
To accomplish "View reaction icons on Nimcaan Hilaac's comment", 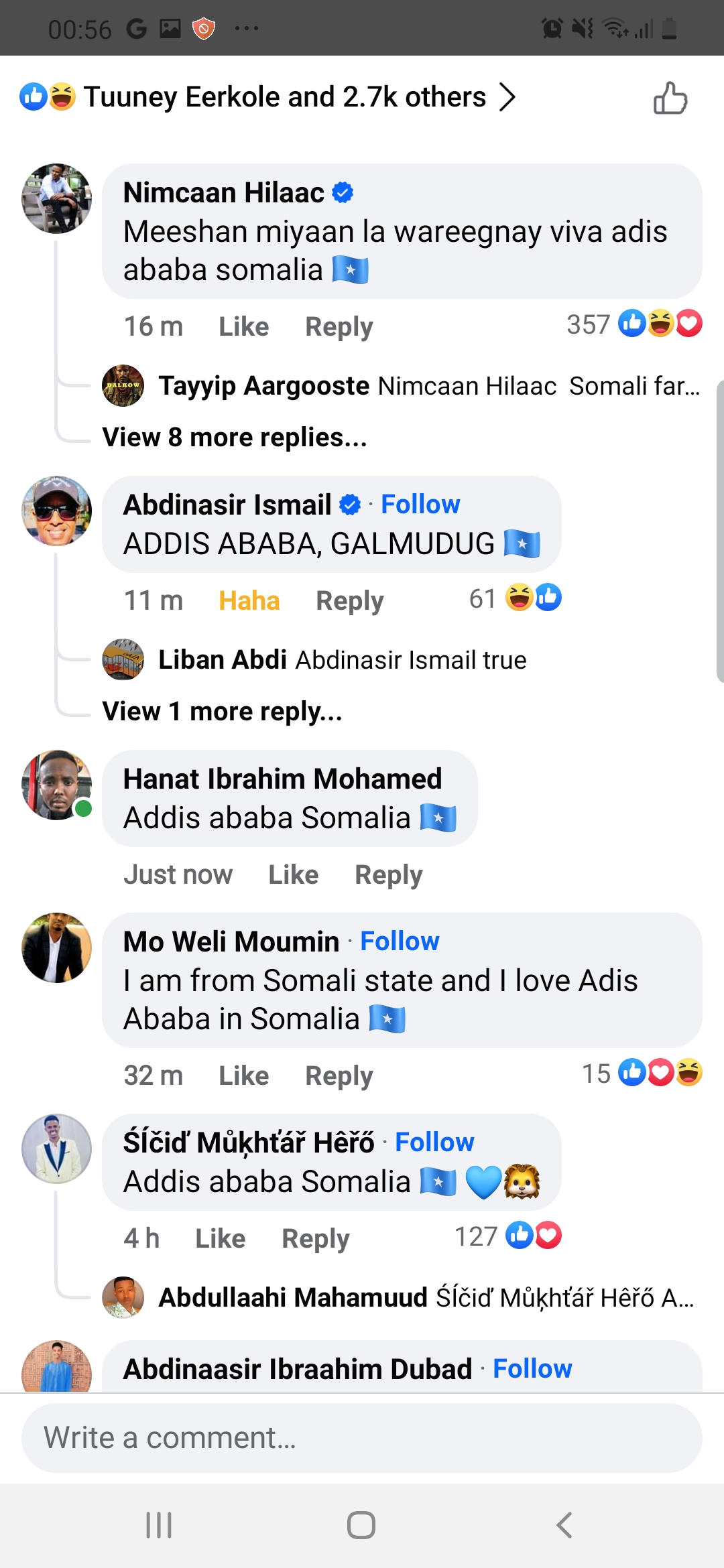I will (660, 324).
